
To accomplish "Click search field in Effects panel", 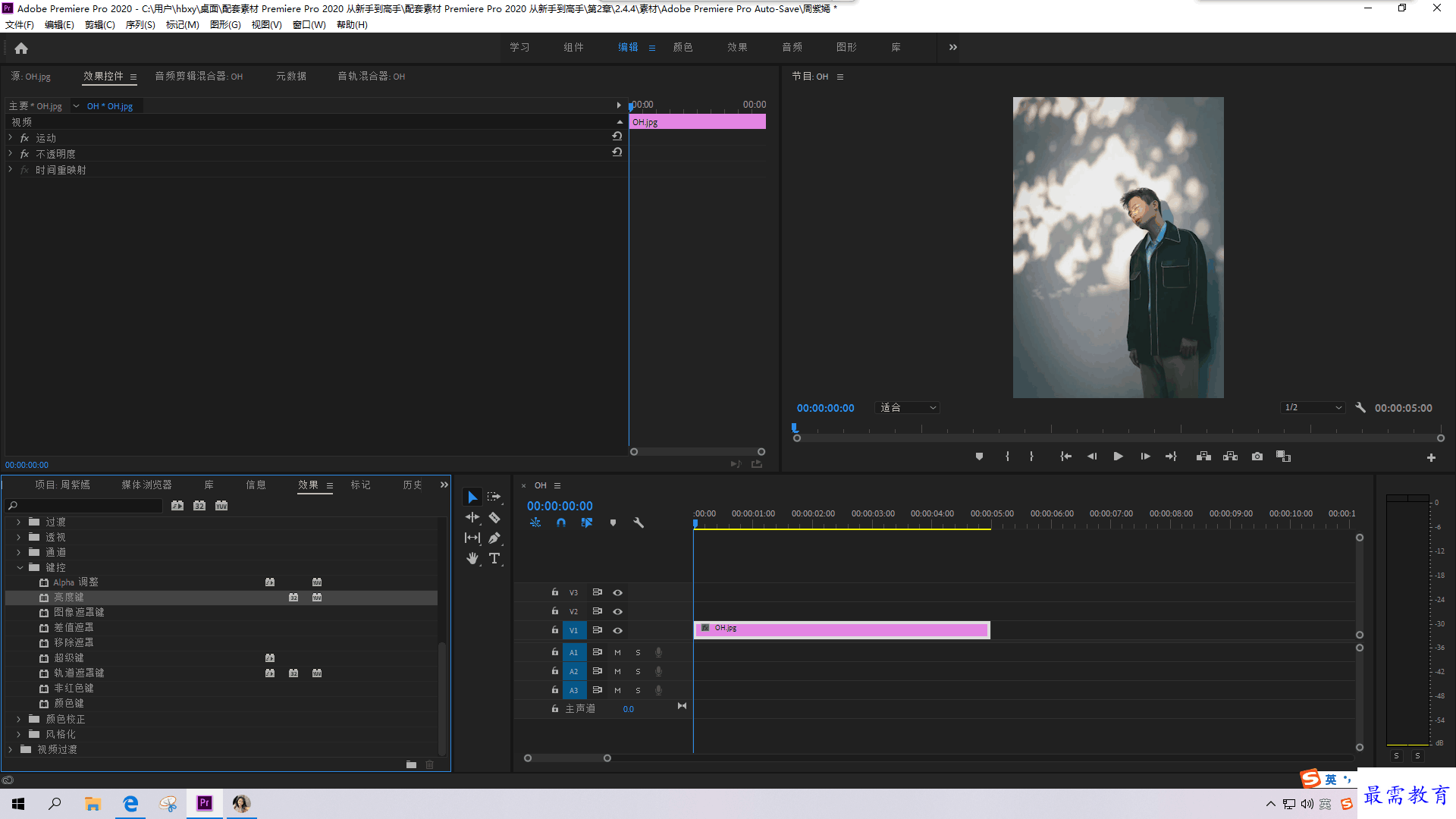I will pyautogui.click(x=85, y=506).
